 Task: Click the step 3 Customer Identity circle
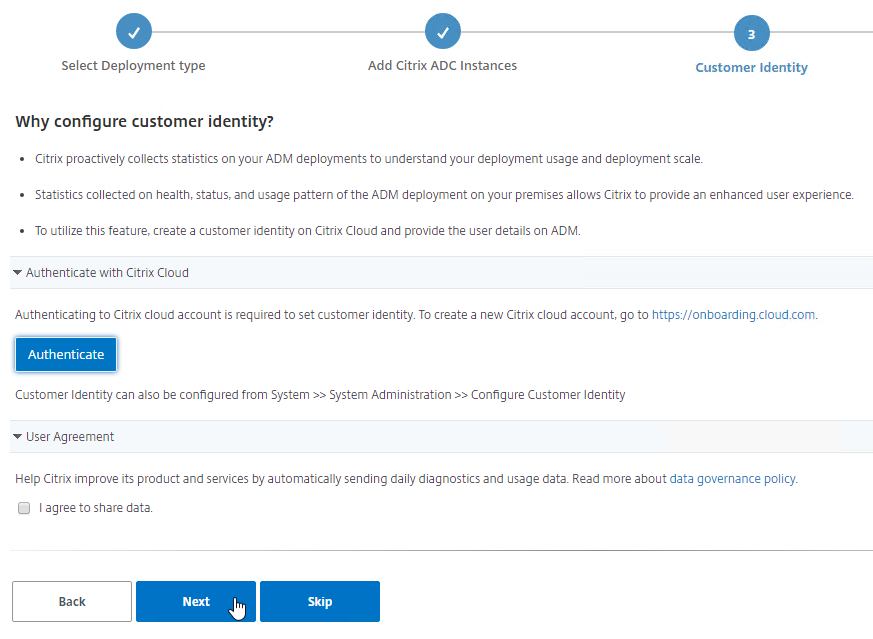pyautogui.click(x=752, y=33)
